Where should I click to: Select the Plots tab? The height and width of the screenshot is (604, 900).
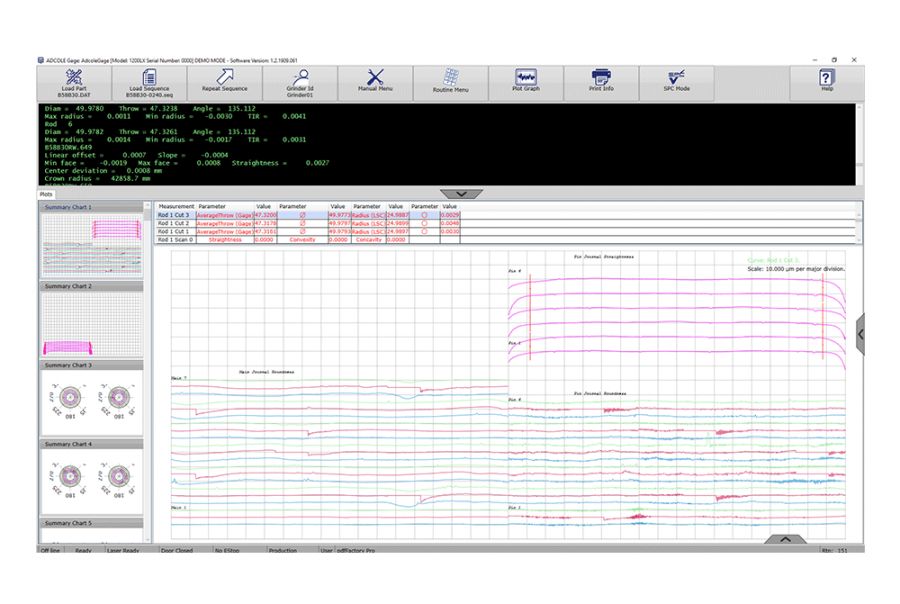click(47, 194)
